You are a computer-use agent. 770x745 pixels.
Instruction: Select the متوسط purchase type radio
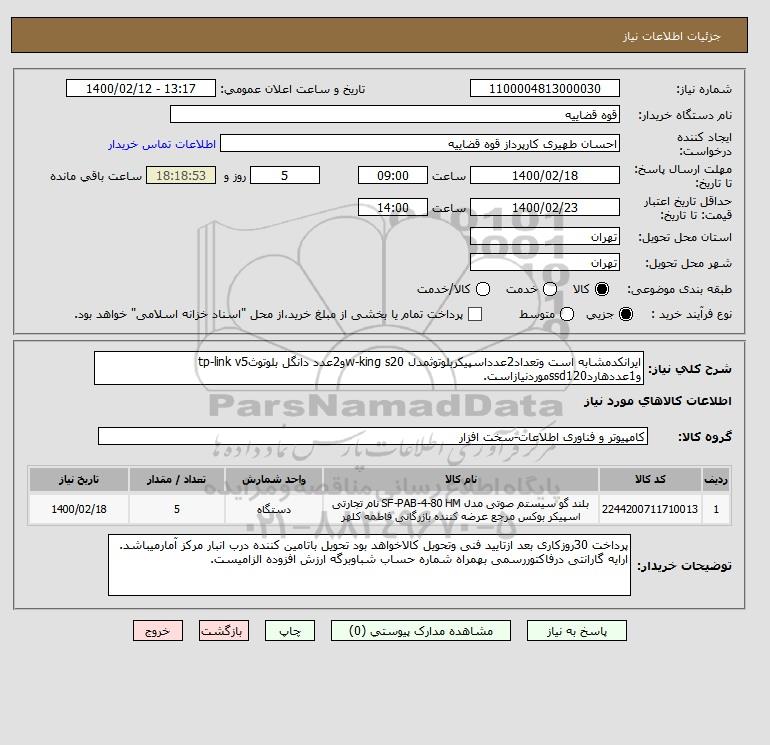click(x=567, y=314)
